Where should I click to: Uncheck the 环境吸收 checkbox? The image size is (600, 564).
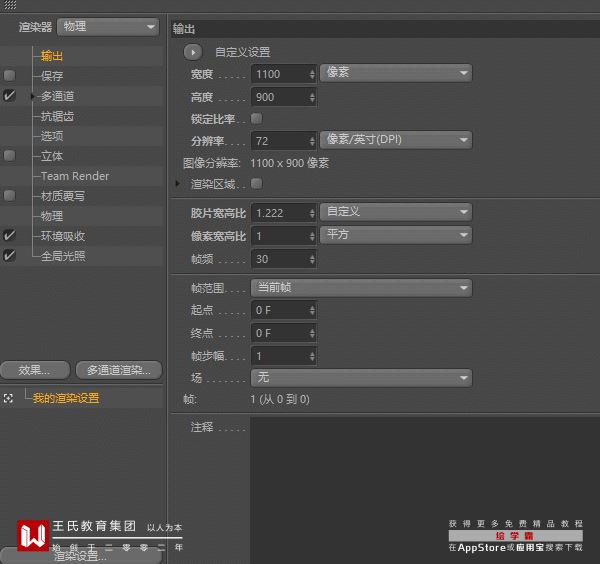coord(9,235)
